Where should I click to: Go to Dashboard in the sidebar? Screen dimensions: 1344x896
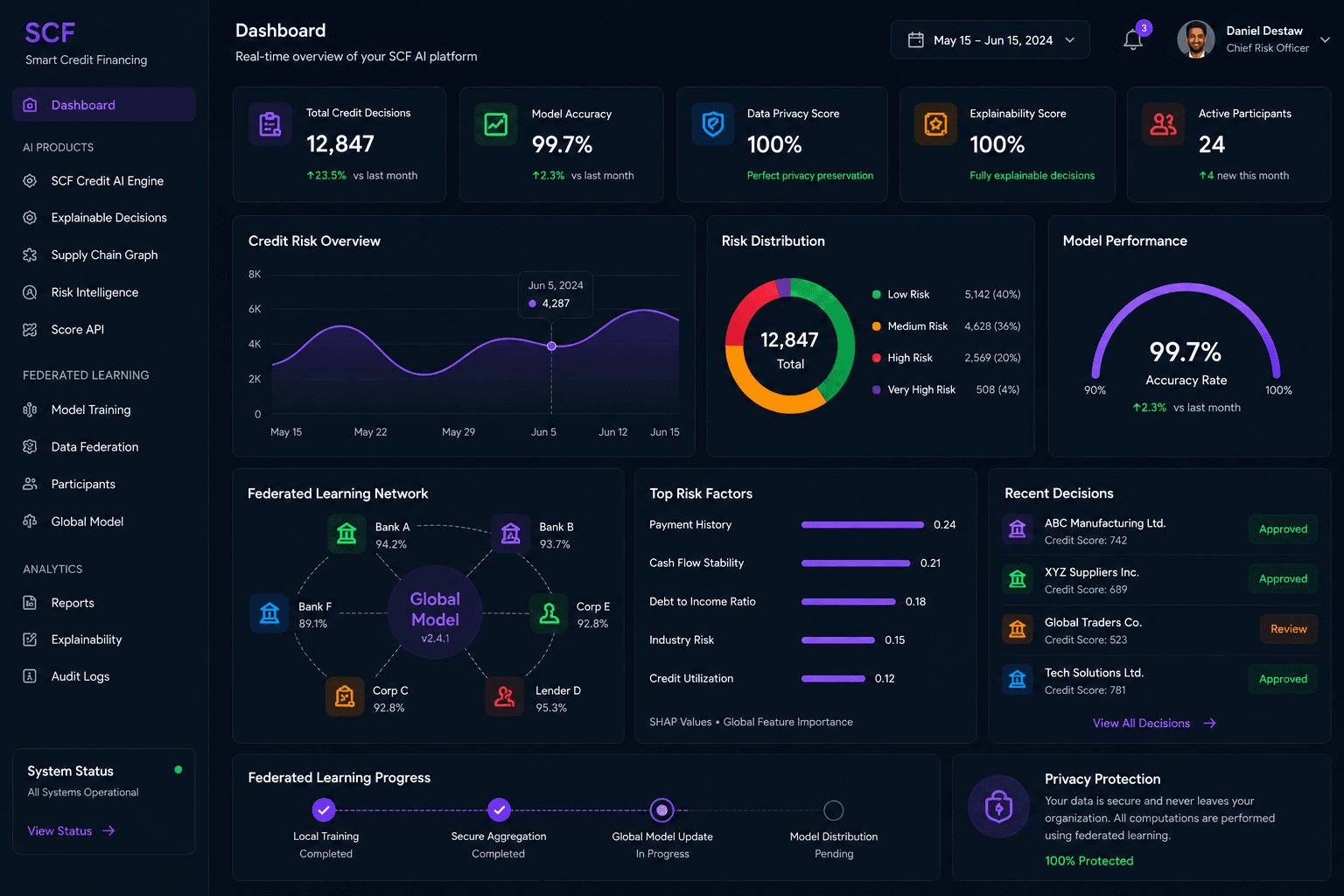(x=104, y=105)
